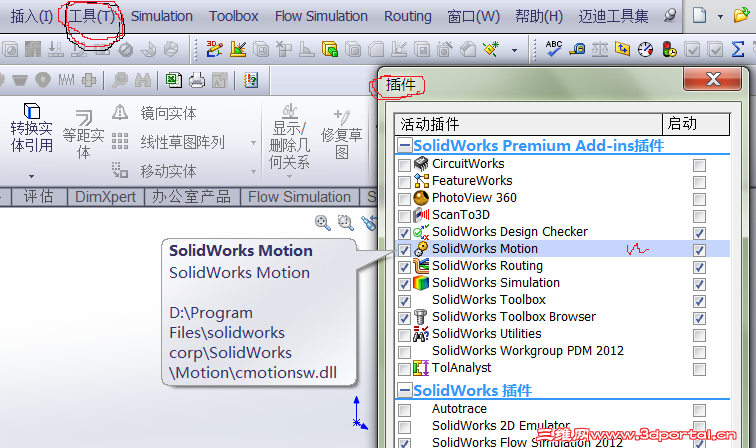Open dropdown arrow next to 移动实体

click(253, 172)
